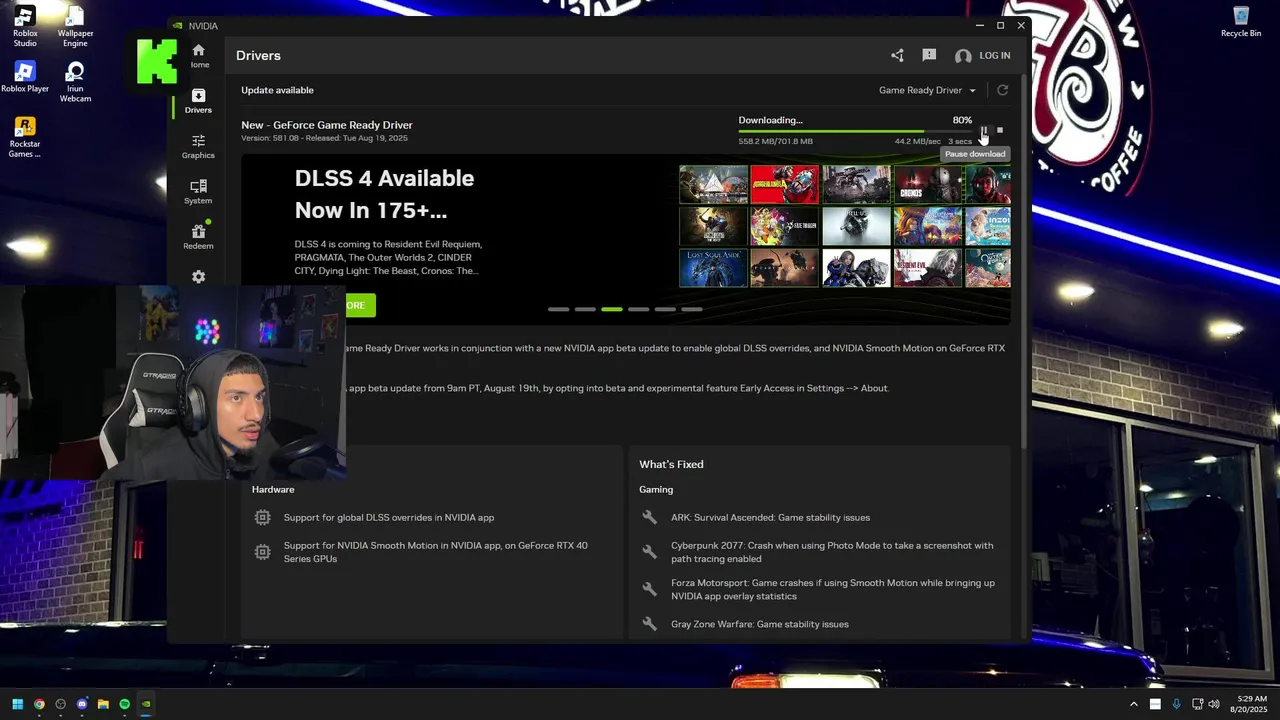Screen dimensions: 1280x720
Task: Go to sixth carousel slide indicator
Action: [x=692, y=309]
